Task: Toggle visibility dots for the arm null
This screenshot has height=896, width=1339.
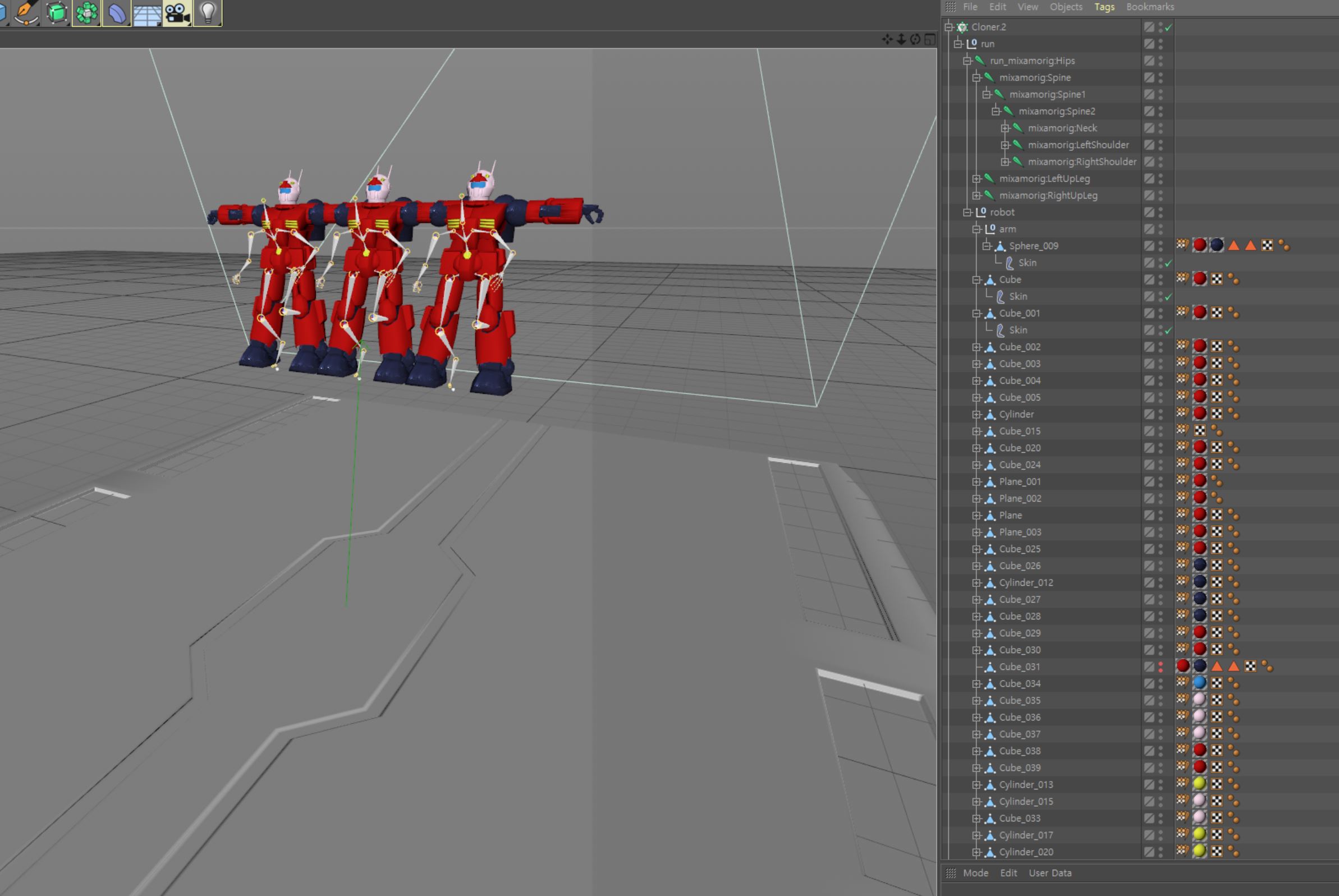Action: [x=1161, y=229]
